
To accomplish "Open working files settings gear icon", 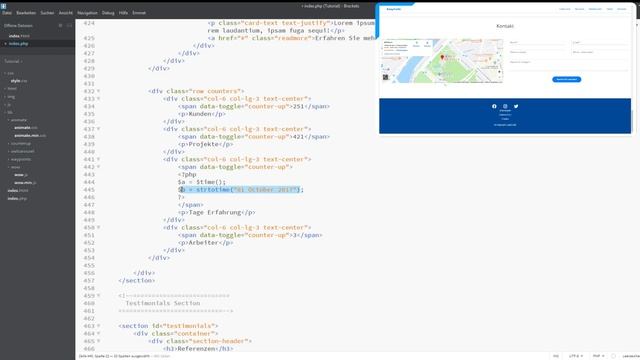I will [x=60, y=26].
